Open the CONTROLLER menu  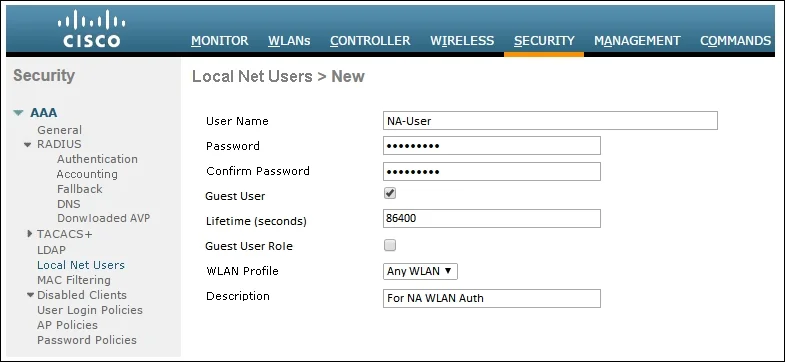coord(370,41)
